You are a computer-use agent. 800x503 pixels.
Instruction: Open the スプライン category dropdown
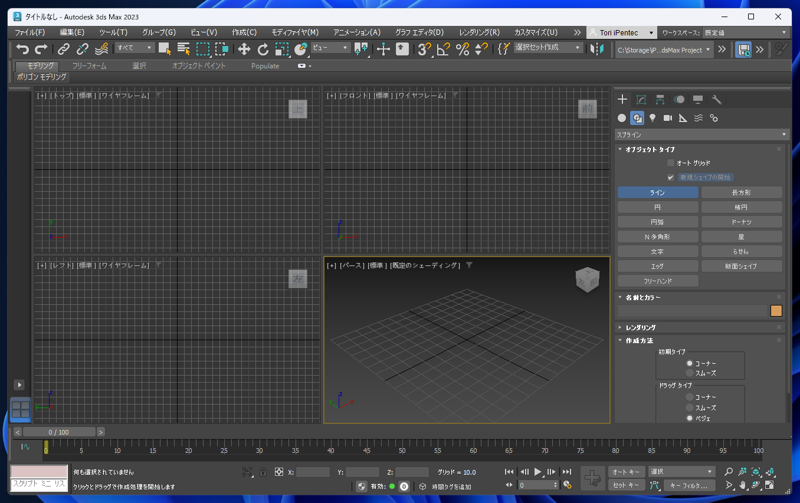702,135
